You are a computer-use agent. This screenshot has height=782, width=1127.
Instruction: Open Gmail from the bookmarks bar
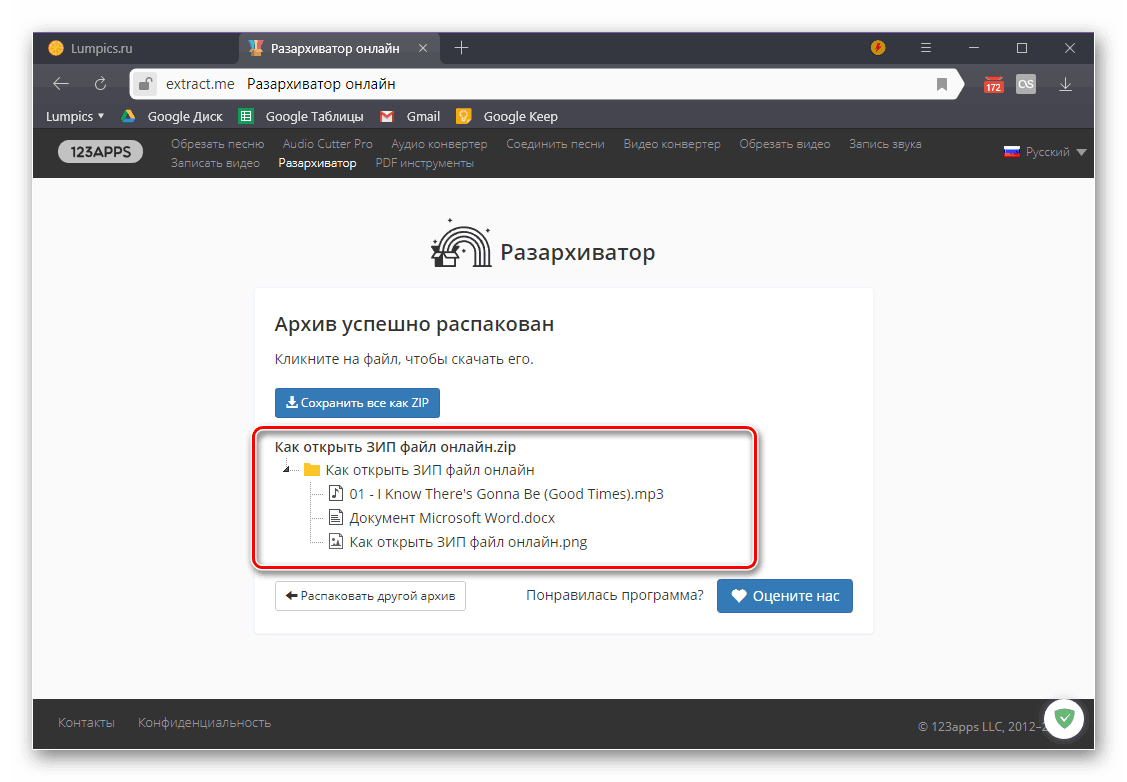tap(410, 116)
